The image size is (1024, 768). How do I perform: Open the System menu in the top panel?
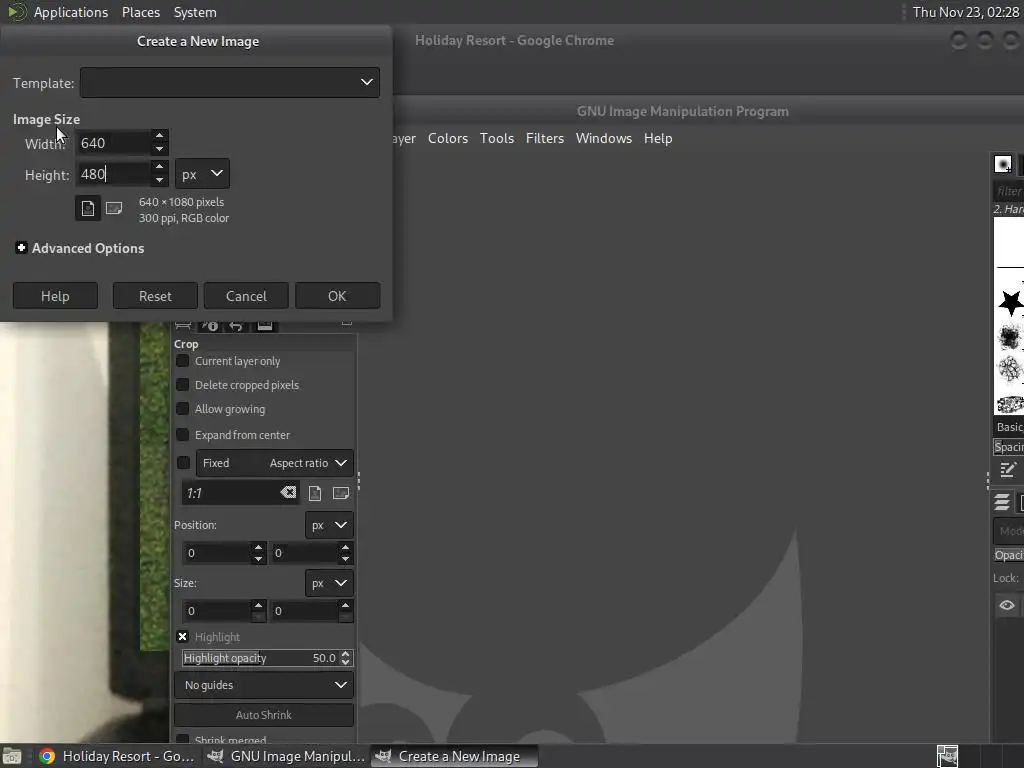click(195, 12)
